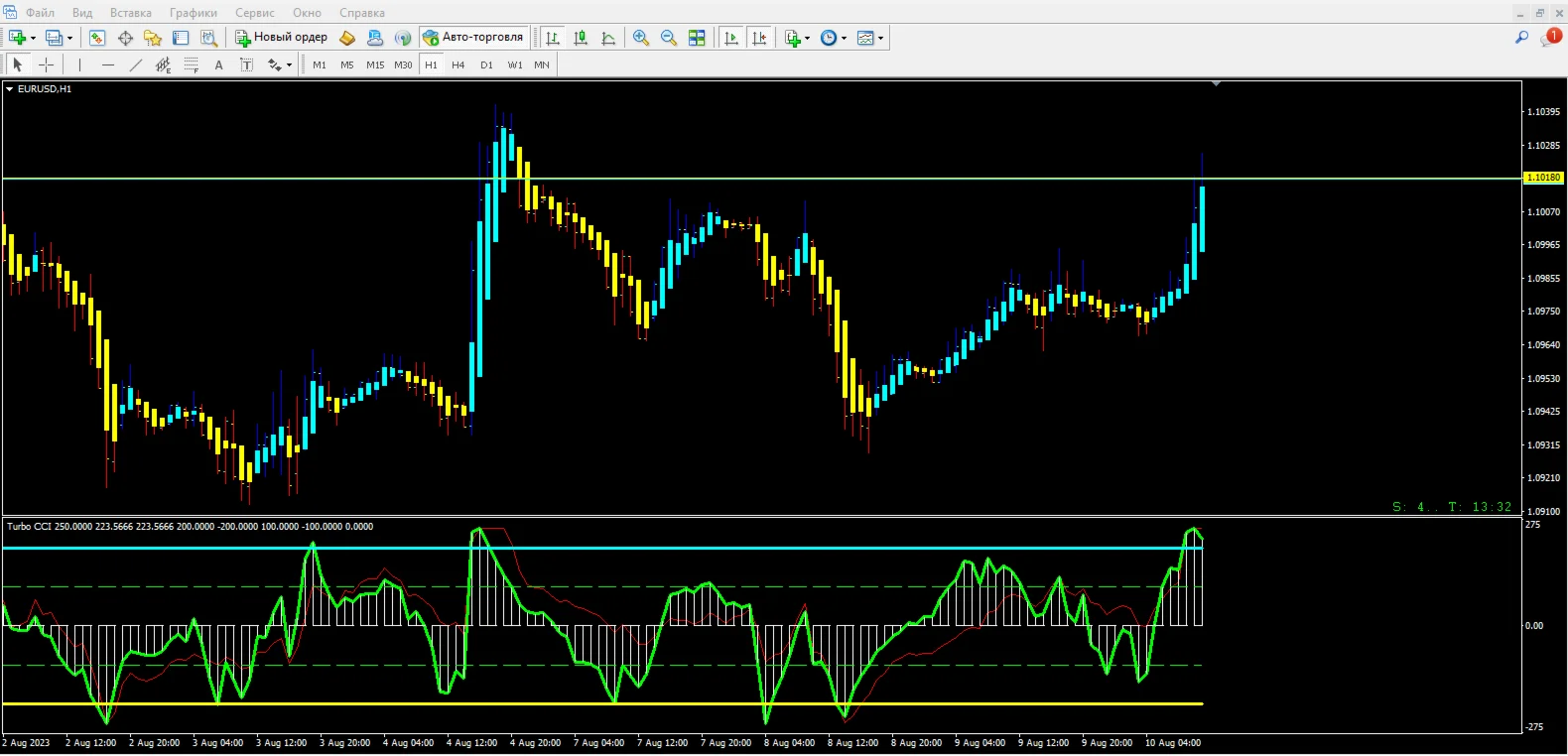
Task: Open the Справка menu
Action: [362, 13]
